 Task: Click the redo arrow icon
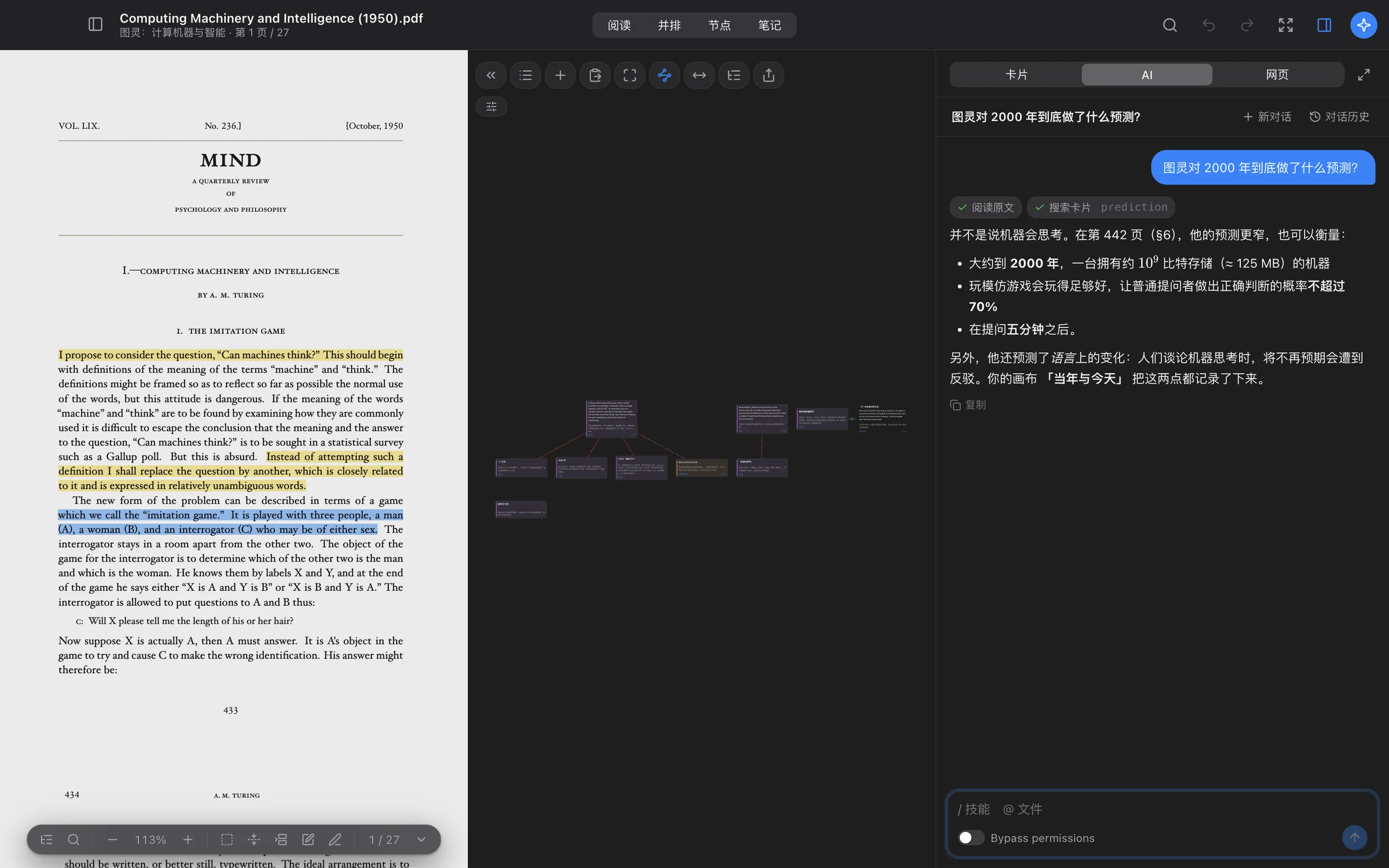click(1247, 25)
